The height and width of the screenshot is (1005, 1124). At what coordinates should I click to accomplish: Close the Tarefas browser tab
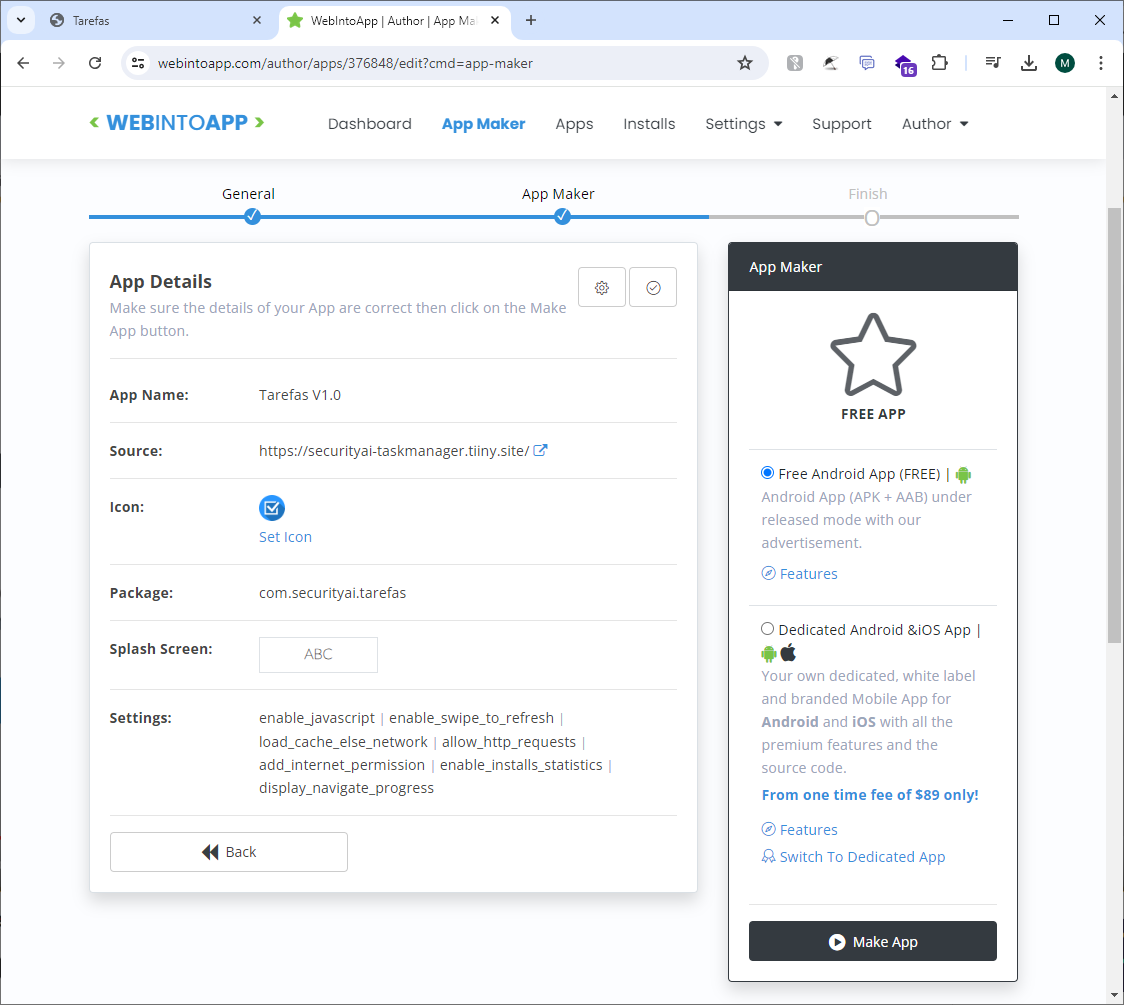point(257,21)
